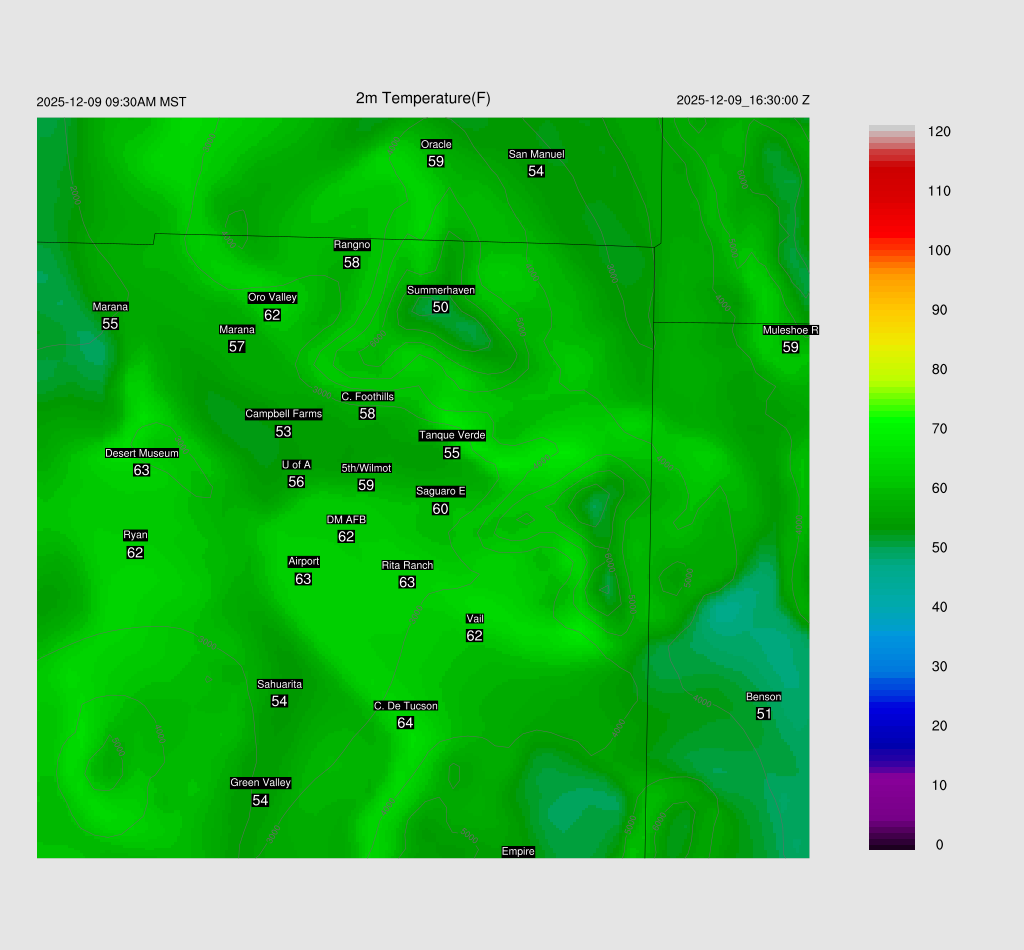Viewport: 1024px width, 950px height.
Task: Click the 50 reading under Summerhaven
Action: 440,307
